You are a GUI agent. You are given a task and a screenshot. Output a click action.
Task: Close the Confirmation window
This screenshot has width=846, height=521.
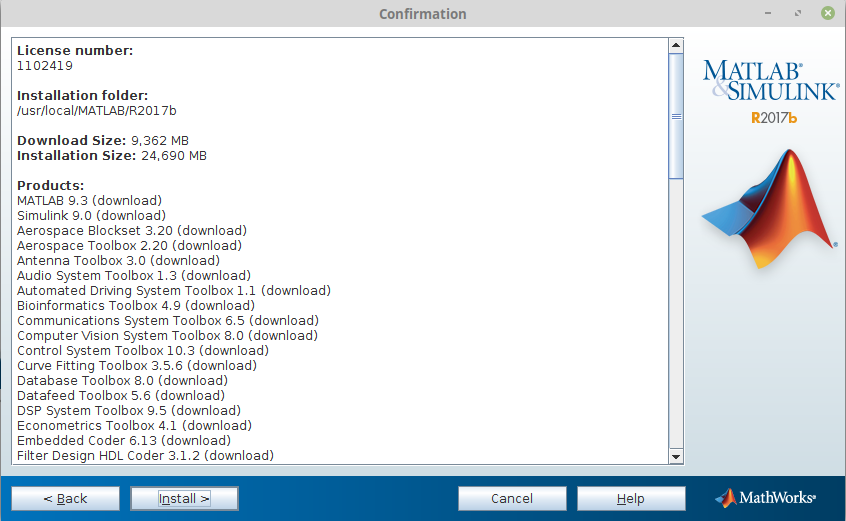tap(827, 14)
